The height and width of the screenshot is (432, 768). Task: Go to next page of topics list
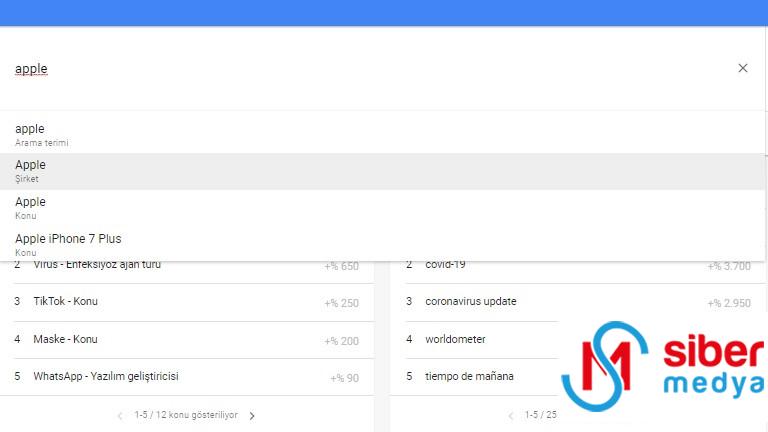pos(252,416)
